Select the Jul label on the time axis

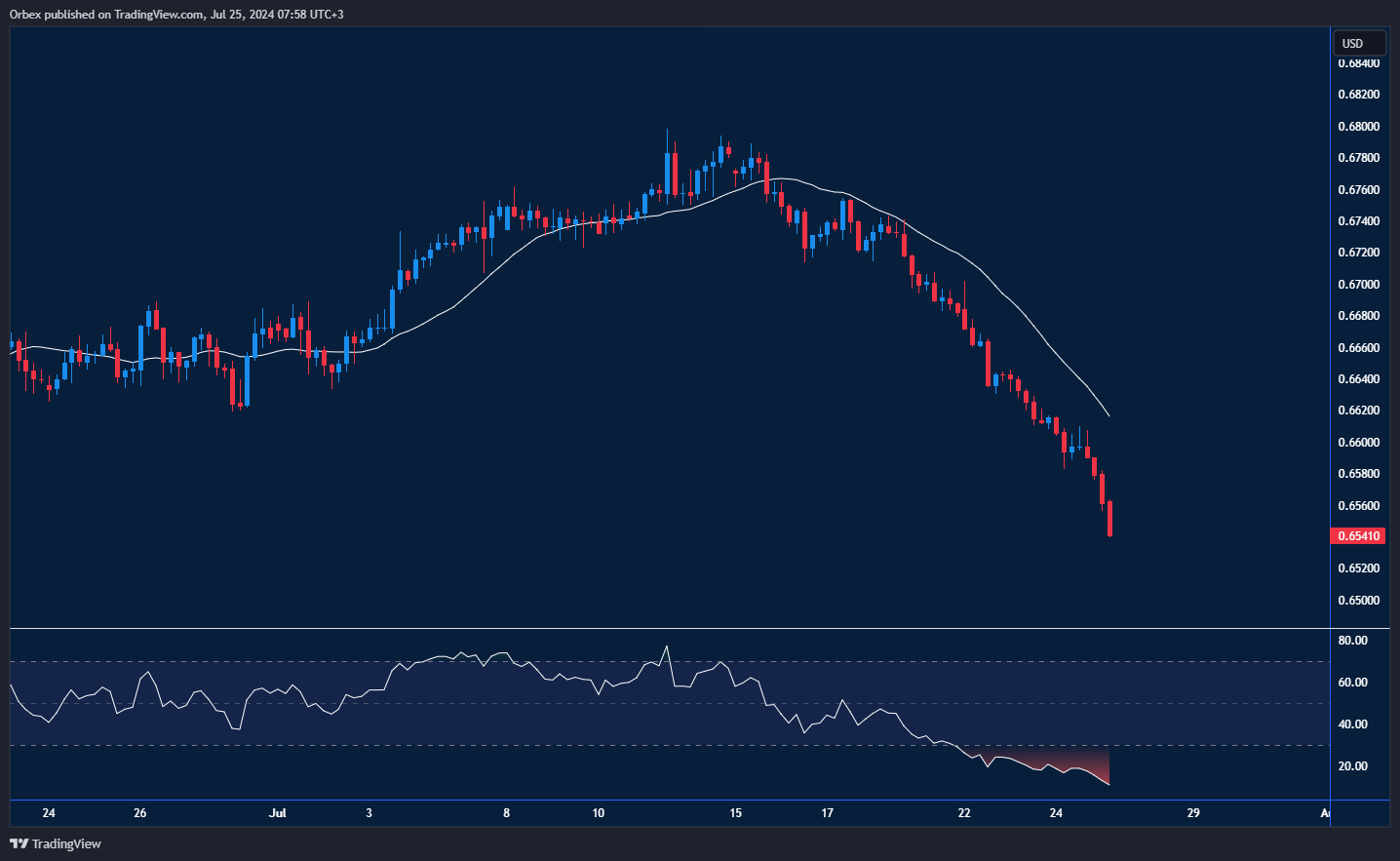(278, 812)
